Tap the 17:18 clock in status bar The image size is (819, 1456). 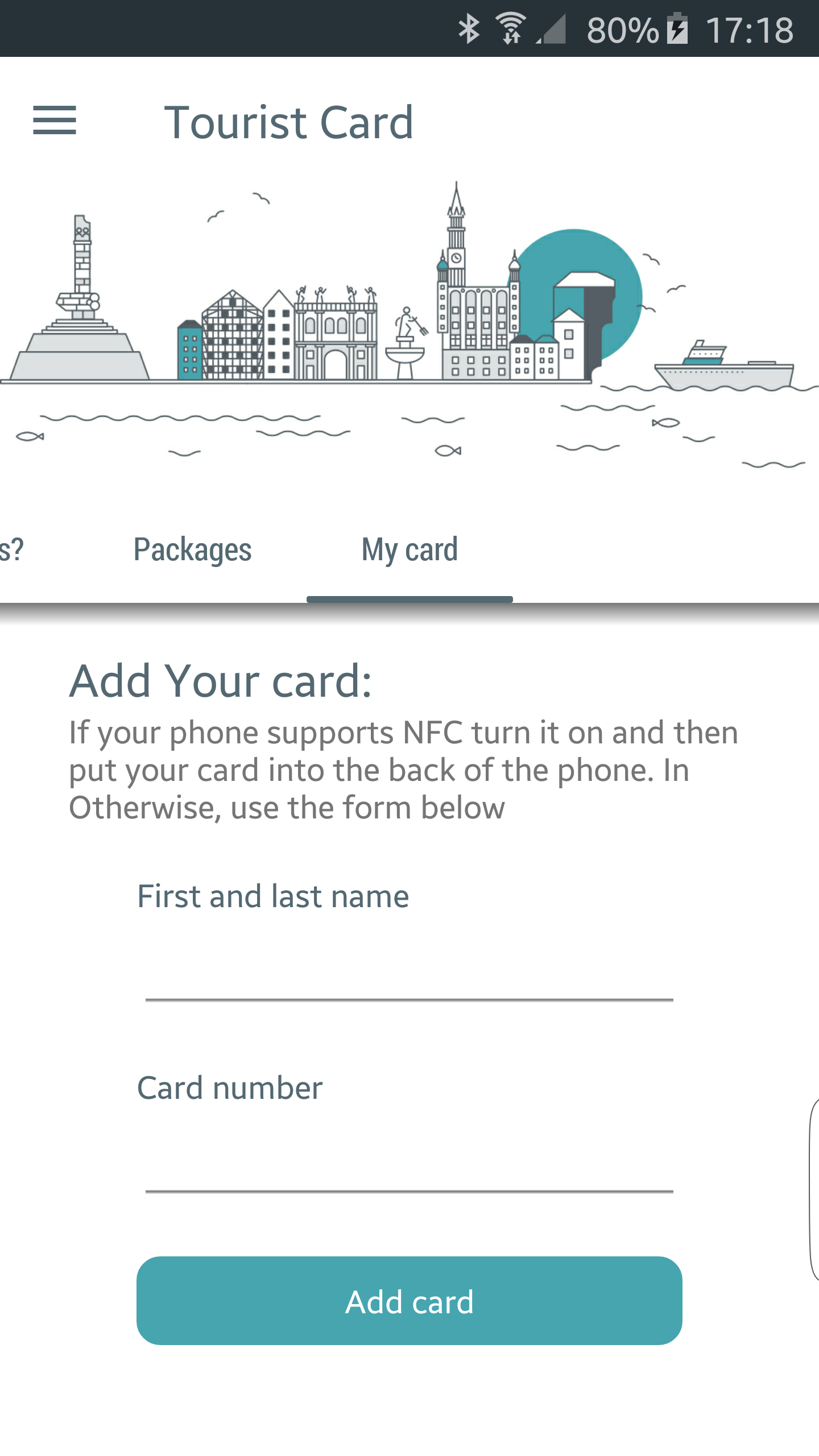[x=749, y=30]
